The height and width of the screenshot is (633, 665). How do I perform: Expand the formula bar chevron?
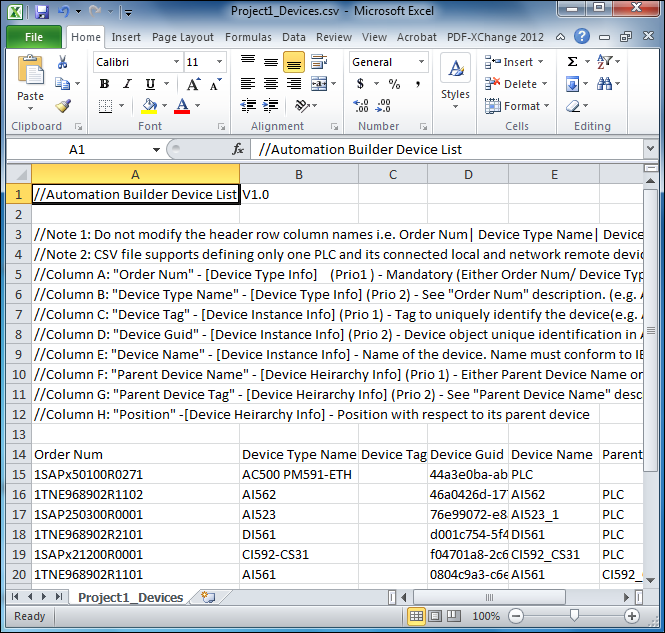click(x=650, y=149)
